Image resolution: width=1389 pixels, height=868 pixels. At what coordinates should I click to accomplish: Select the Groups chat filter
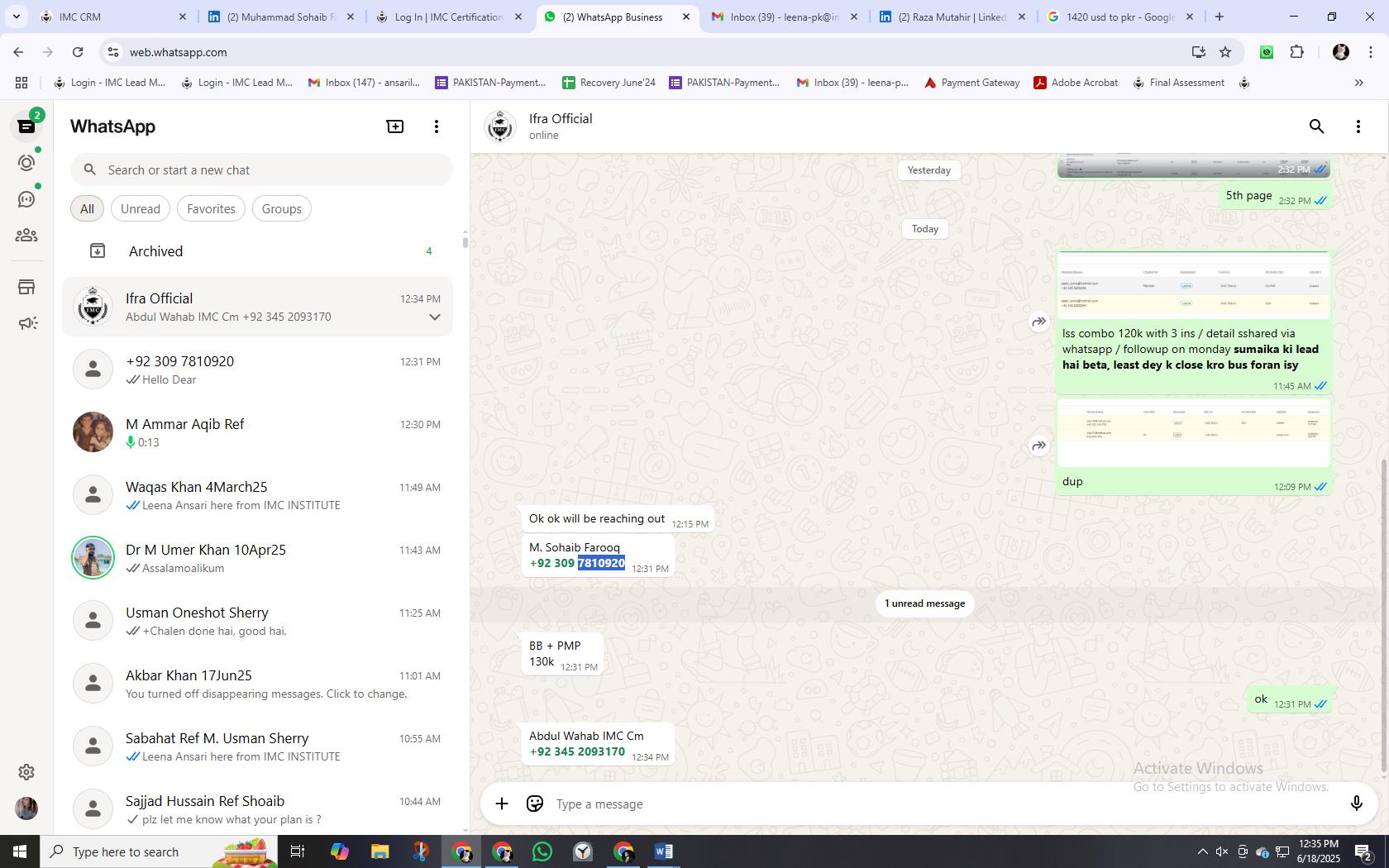[281, 209]
